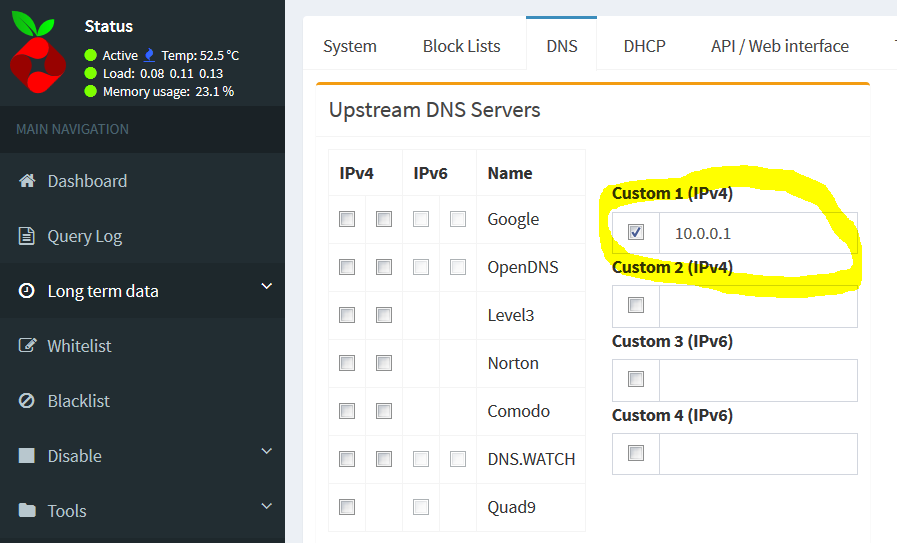Tick the IPv6 checkbox for Quad9
The height and width of the screenshot is (543, 897).
pyautogui.click(x=421, y=507)
